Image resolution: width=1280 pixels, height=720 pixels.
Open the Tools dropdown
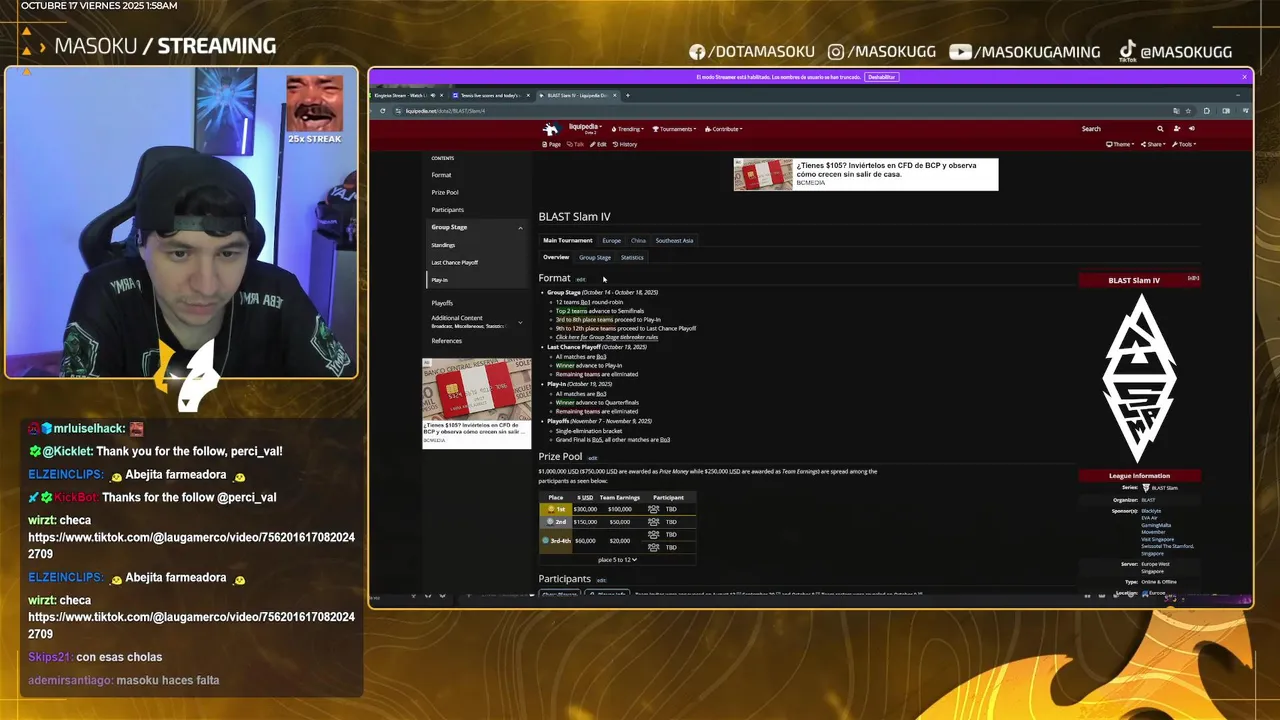click(x=1183, y=144)
